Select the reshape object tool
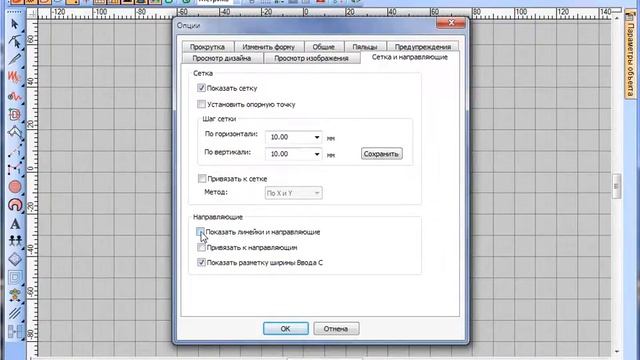The height and width of the screenshot is (360, 640). [x=15, y=42]
